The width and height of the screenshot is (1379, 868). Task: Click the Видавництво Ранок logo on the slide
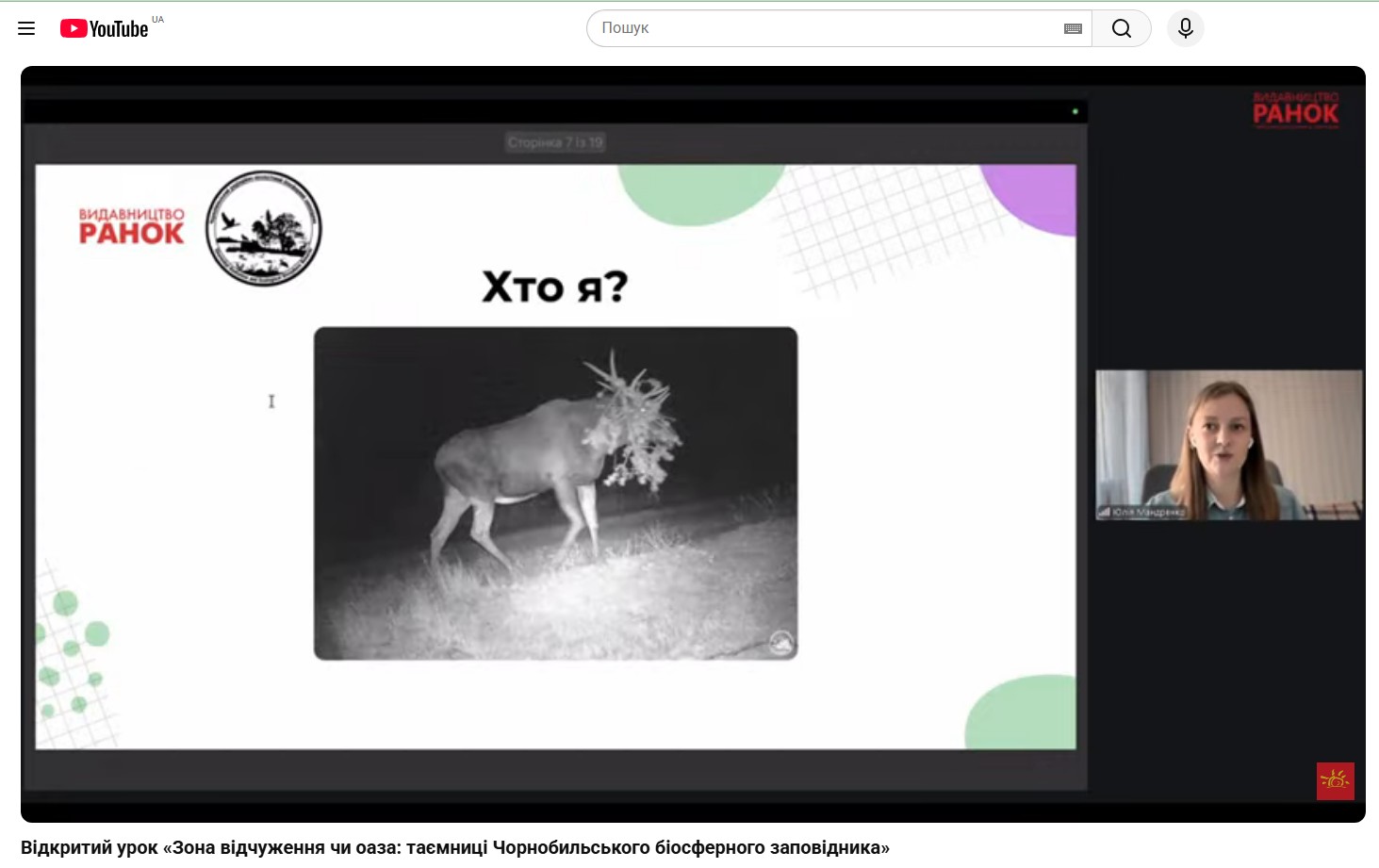[131, 227]
